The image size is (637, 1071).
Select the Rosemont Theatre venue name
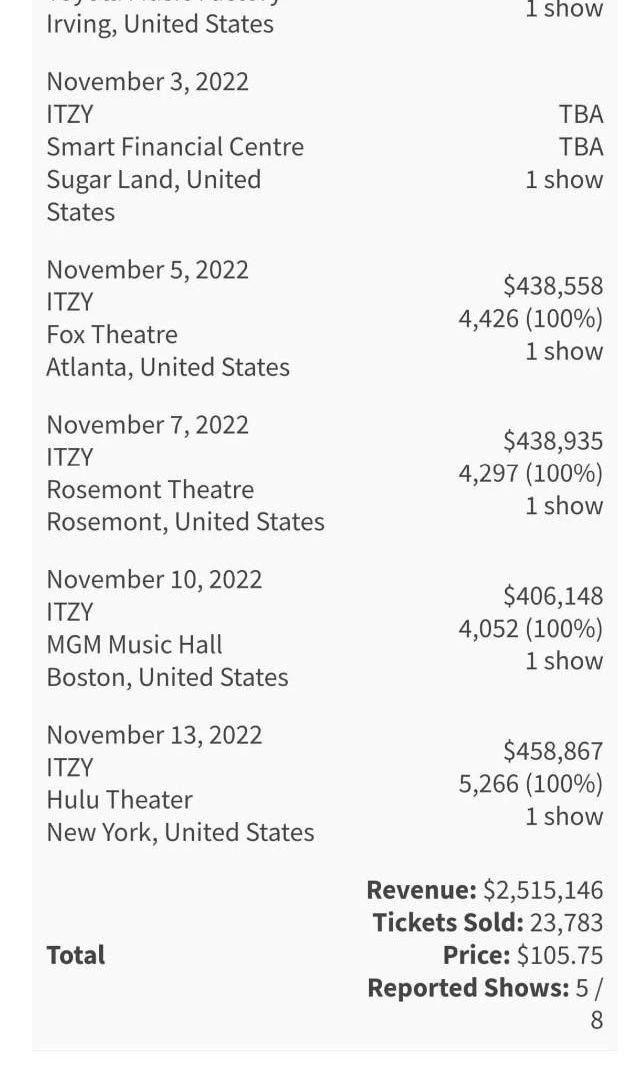[x=150, y=490]
